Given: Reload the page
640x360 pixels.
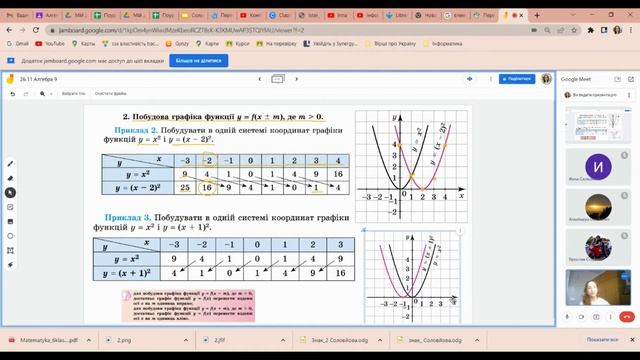Looking at the screenshot, I should click(x=36, y=30).
